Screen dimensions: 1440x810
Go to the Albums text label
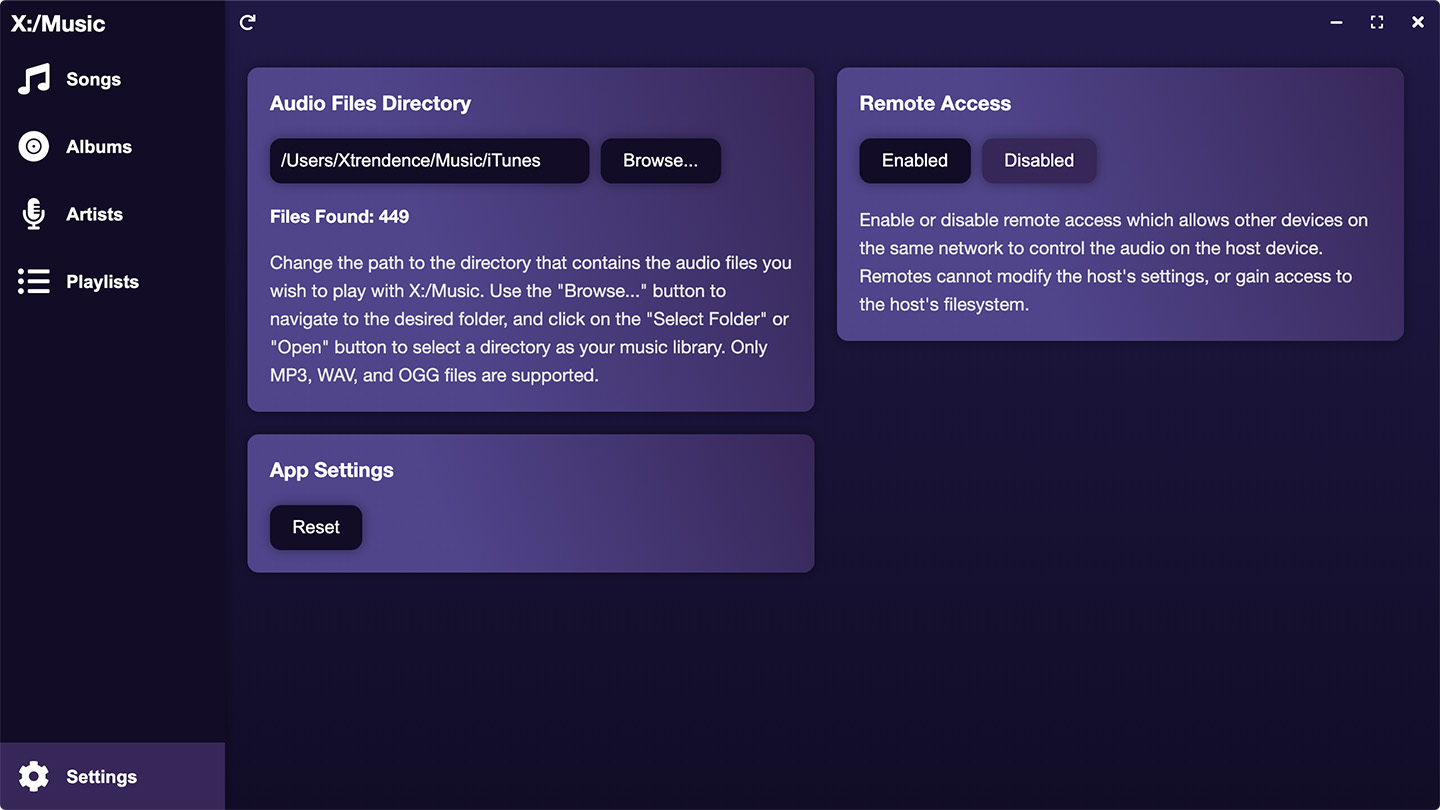[x=99, y=147]
